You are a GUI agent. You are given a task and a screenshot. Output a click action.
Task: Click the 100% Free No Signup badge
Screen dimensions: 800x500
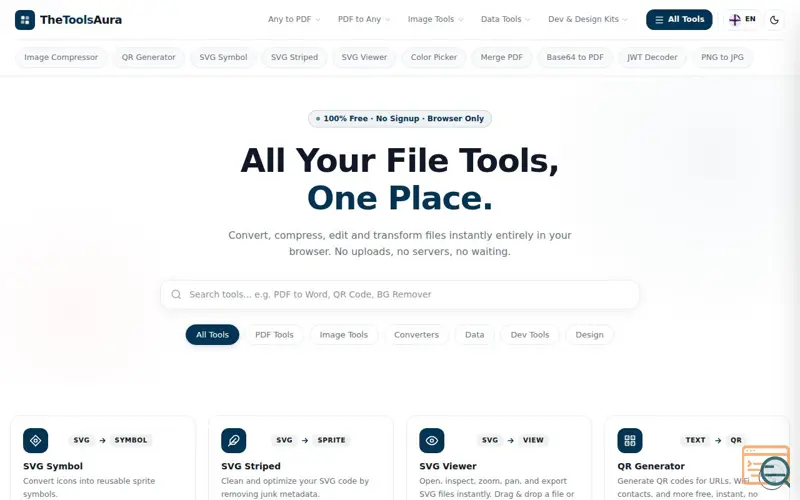click(399, 118)
